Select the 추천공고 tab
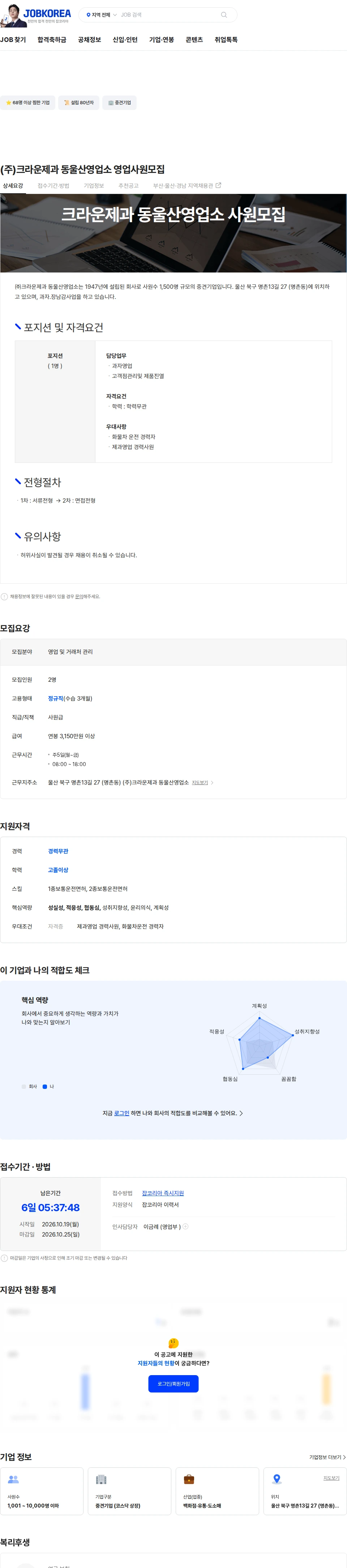347x1568 pixels. click(x=128, y=186)
